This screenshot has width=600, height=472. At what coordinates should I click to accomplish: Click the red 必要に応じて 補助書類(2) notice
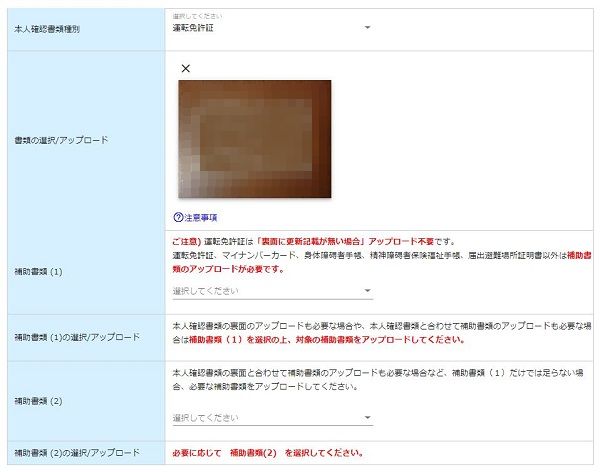point(268,453)
